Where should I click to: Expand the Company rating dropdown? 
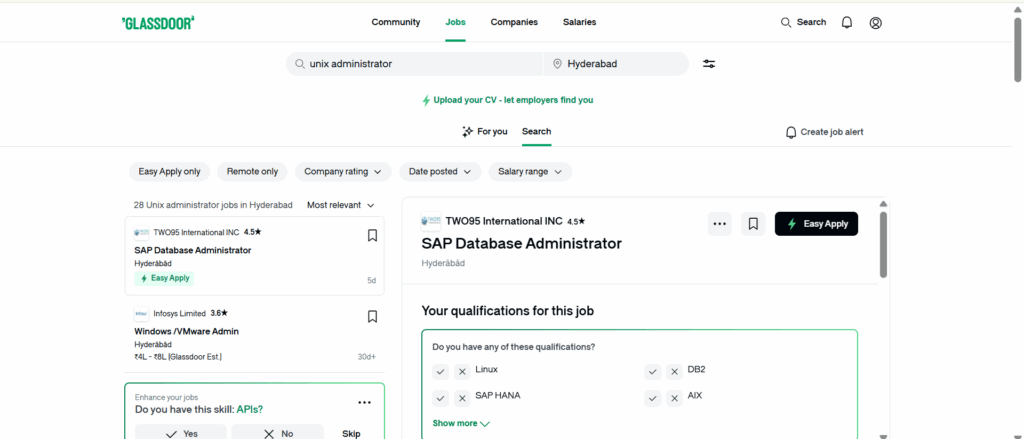[x=342, y=171]
